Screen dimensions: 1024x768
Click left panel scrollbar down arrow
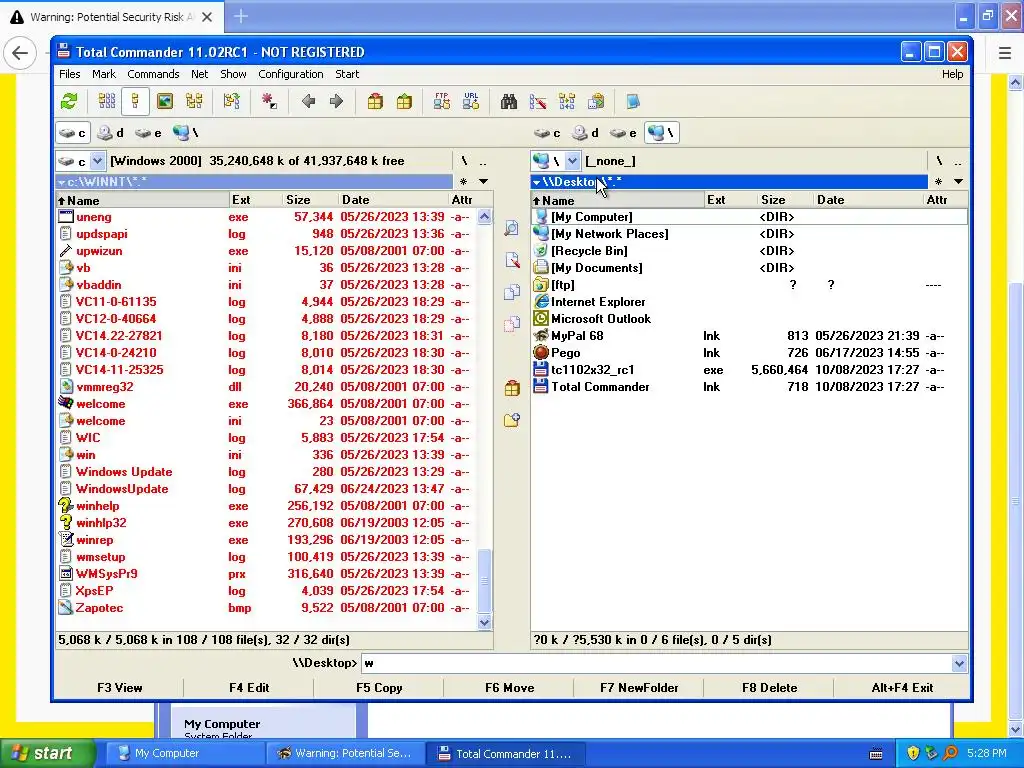click(484, 622)
